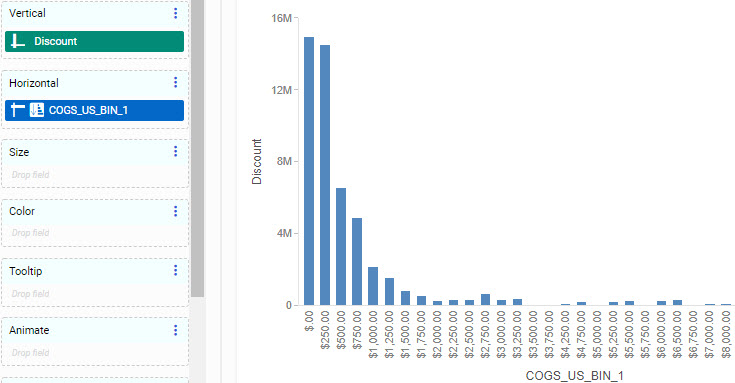Viewport: 735px width, 383px height.
Task: Click the $3,000.00 x-axis label
Action: point(501,334)
